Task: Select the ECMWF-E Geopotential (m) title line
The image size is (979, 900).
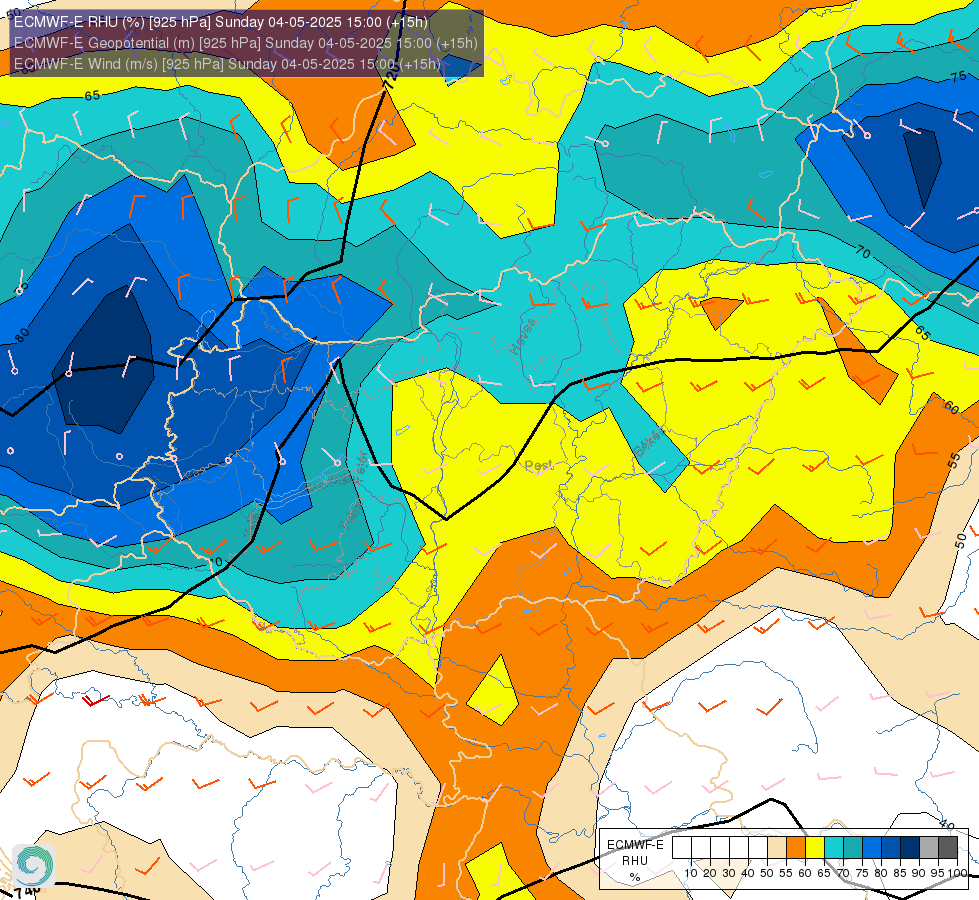Action: [245, 42]
